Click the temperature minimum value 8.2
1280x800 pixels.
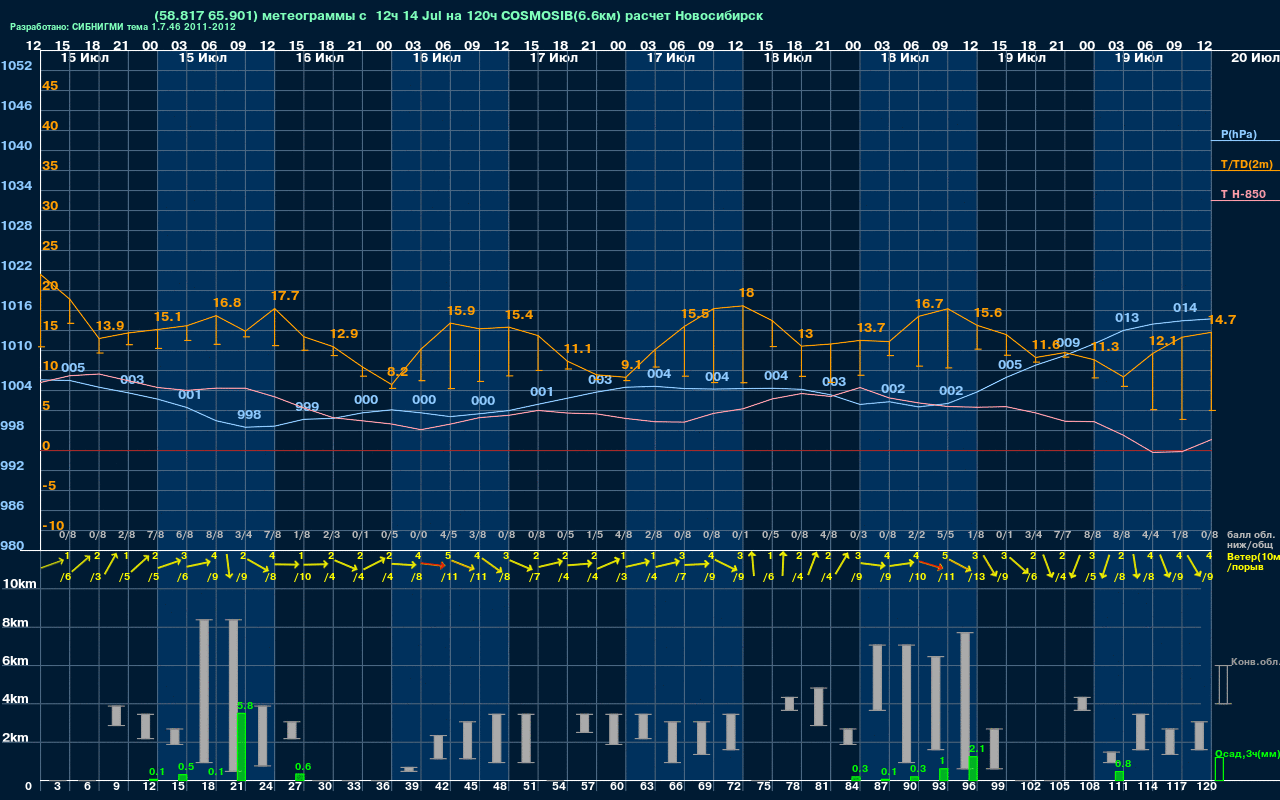coord(397,372)
